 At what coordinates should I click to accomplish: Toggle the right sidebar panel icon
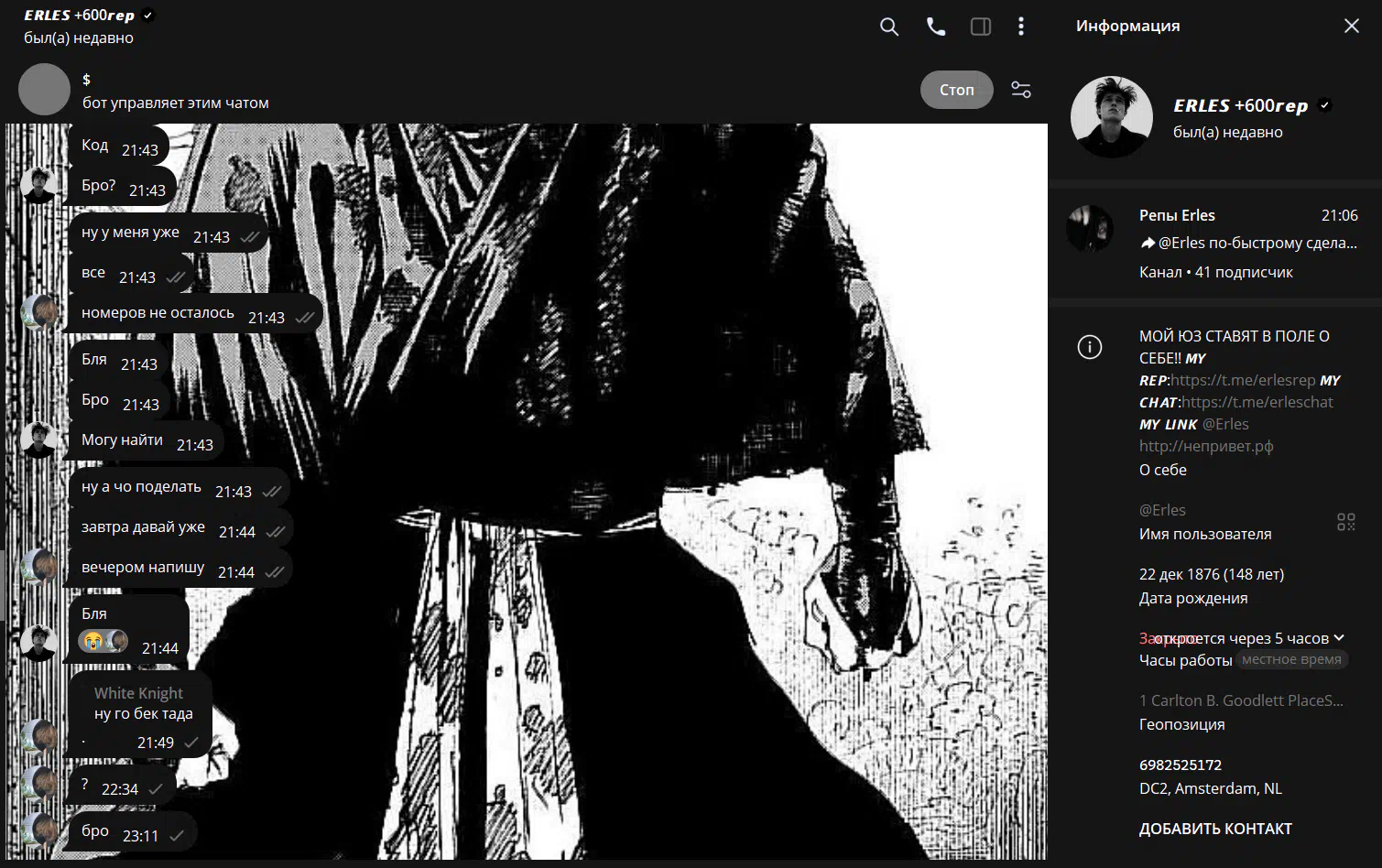[980, 27]
